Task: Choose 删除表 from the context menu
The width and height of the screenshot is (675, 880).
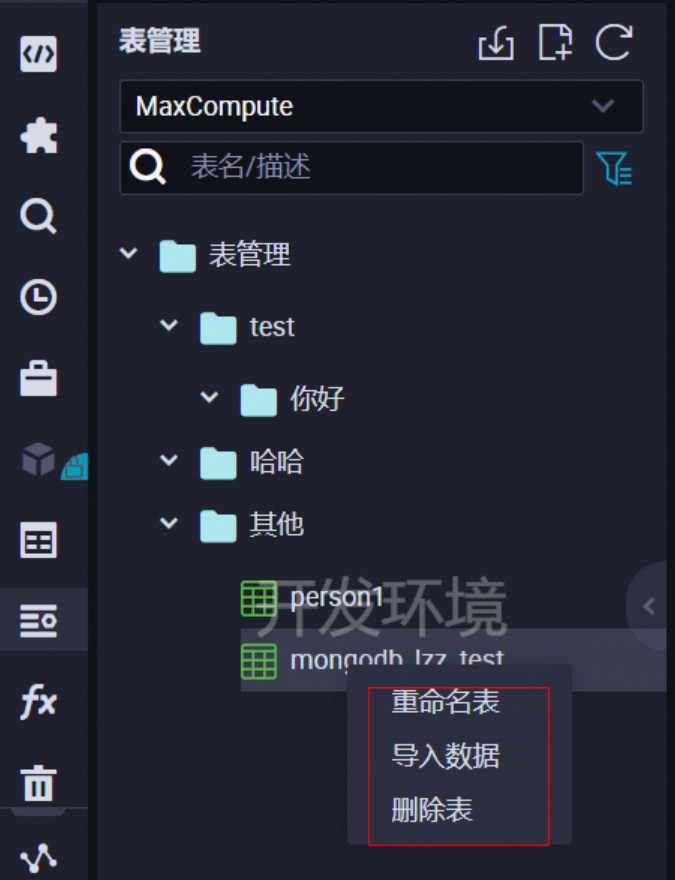Action: (x=432, y=810)
